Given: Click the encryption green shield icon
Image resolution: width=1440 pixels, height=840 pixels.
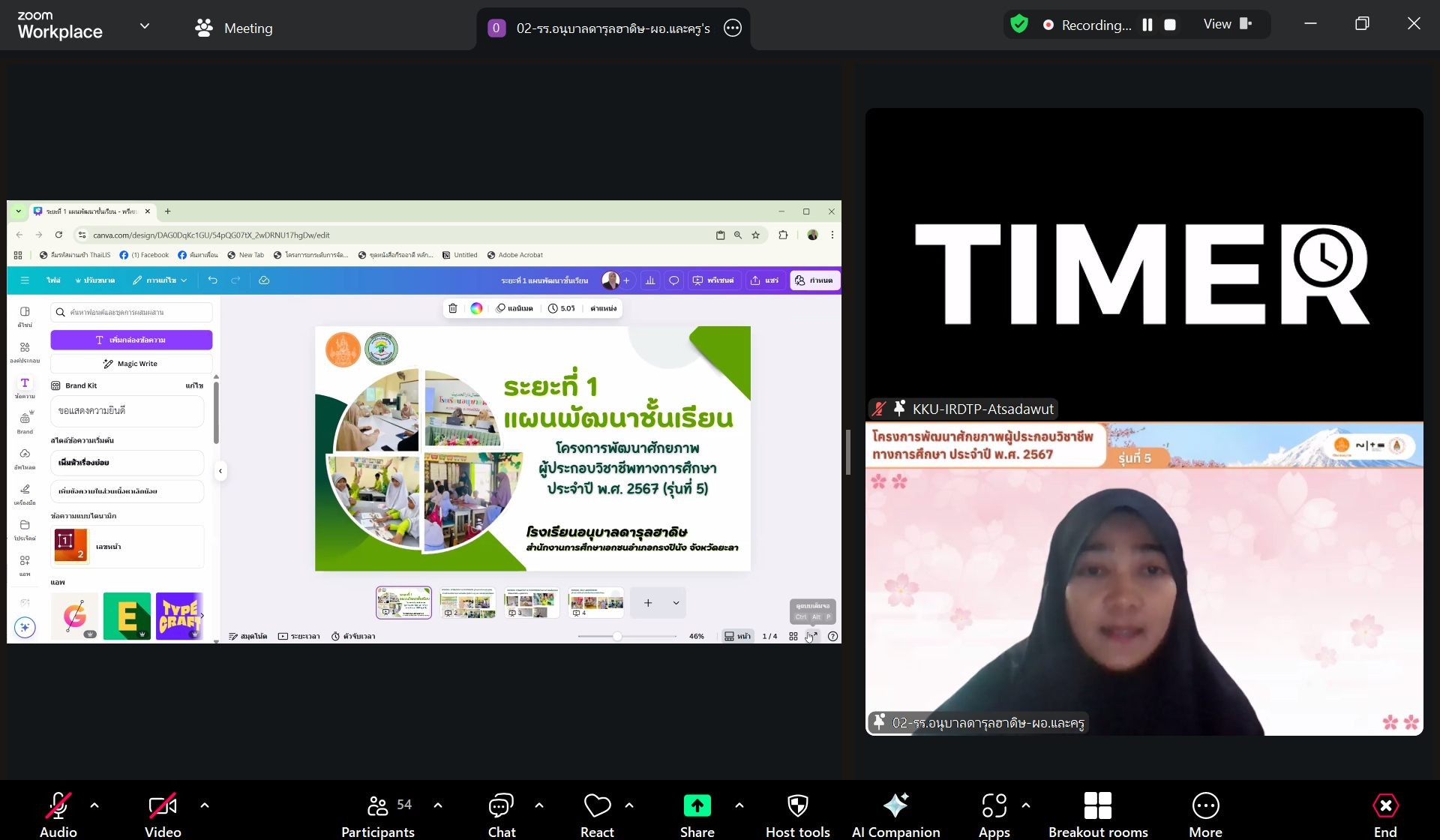Looking at the screenshot, I should 1019,25.
